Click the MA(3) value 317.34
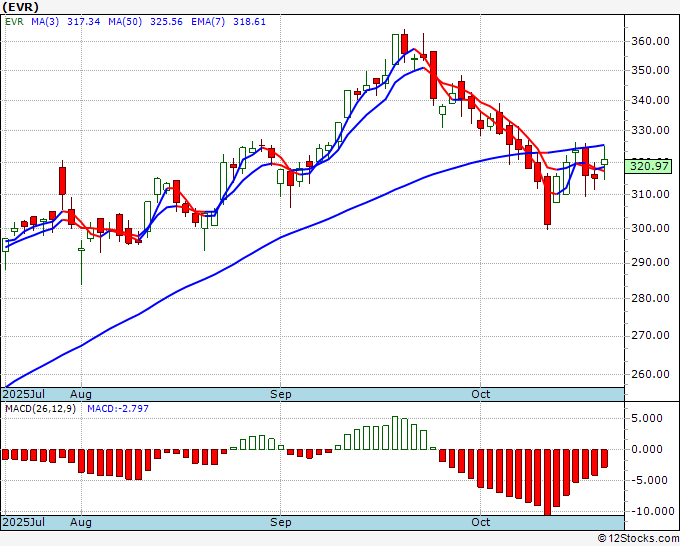Image resolution: width=680 pixels, height=546 pixels. [x=84, y=22]
